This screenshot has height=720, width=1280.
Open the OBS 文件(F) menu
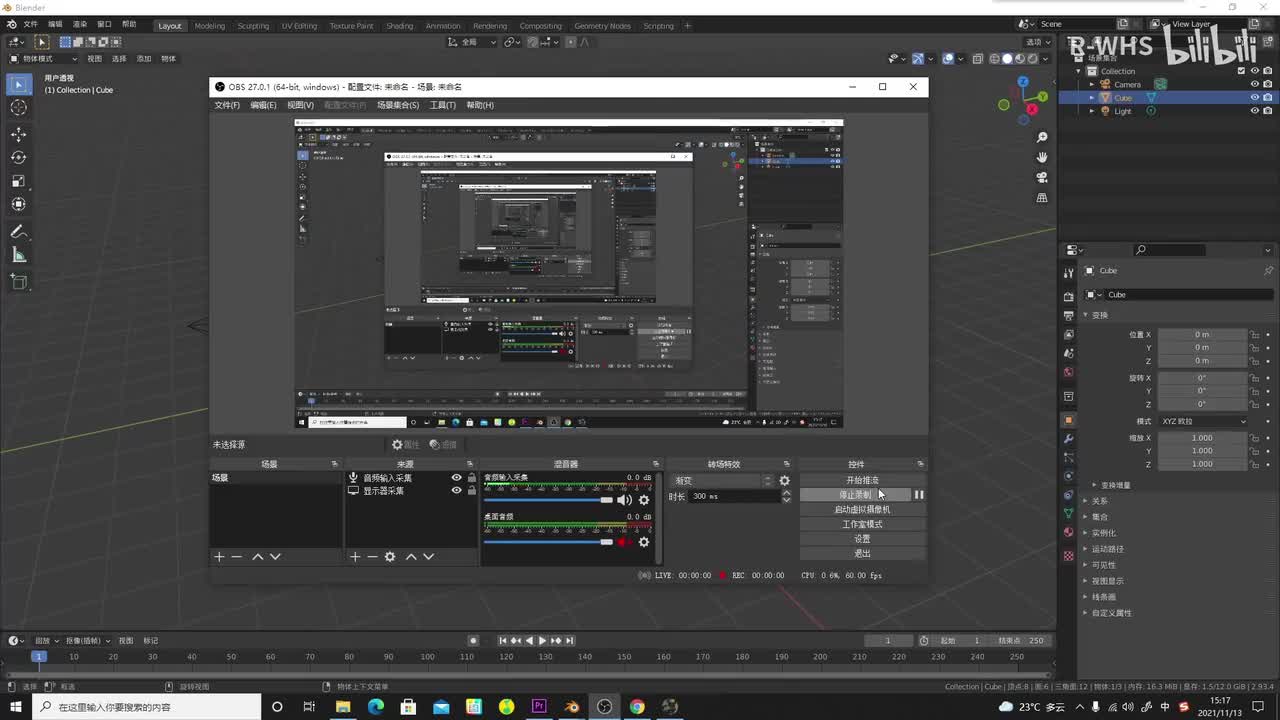[227, 105]
